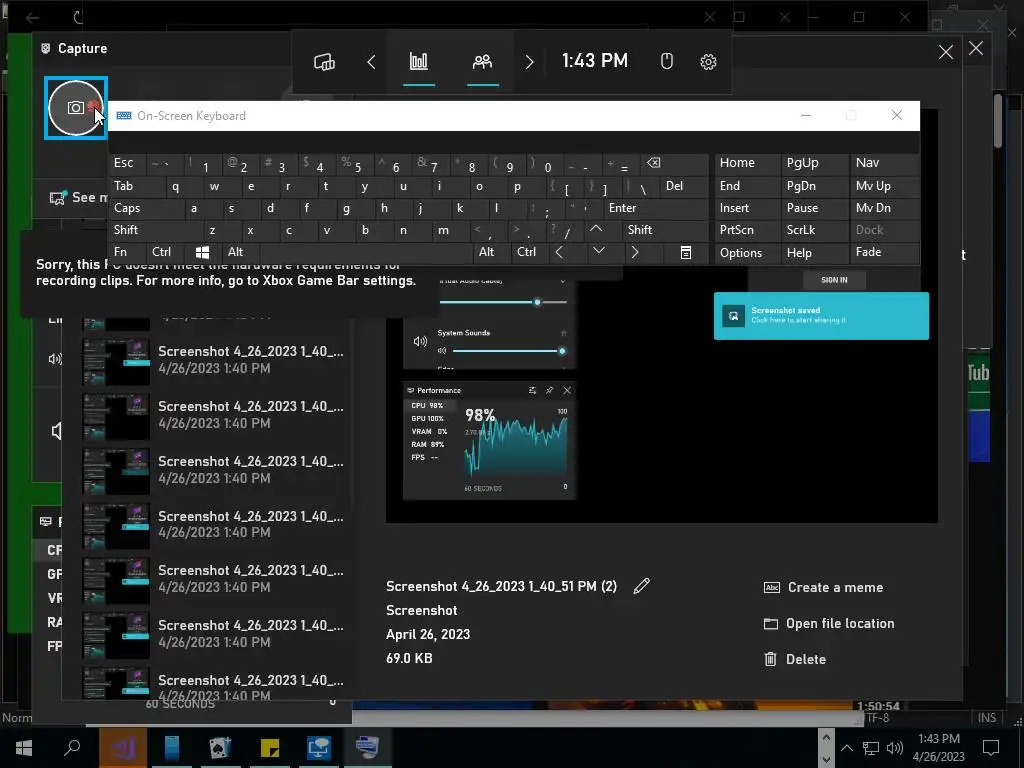Toggle Caps lock on the On-Screen Keyboard

[146, 208]
